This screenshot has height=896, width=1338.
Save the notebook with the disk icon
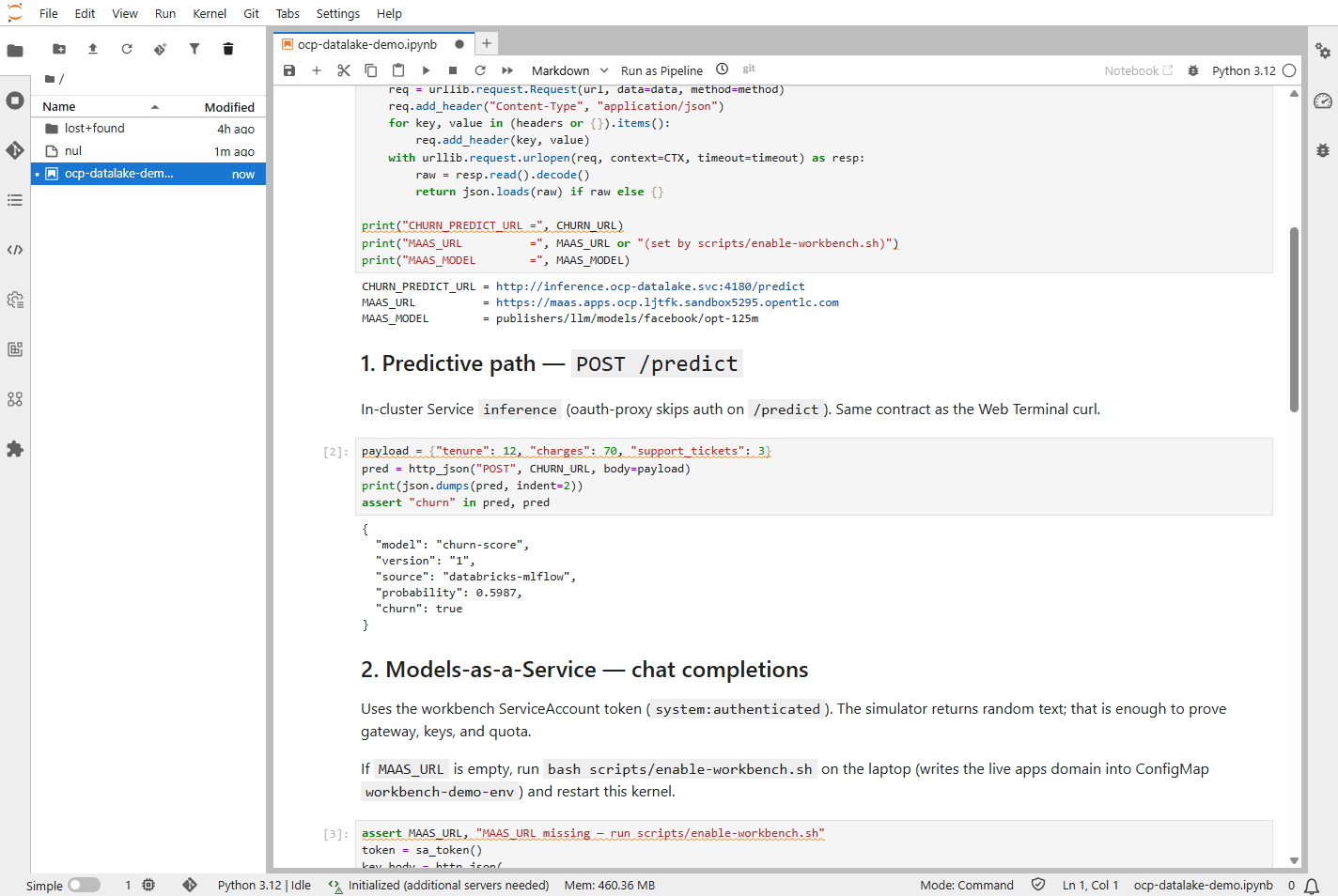[289, 70]
